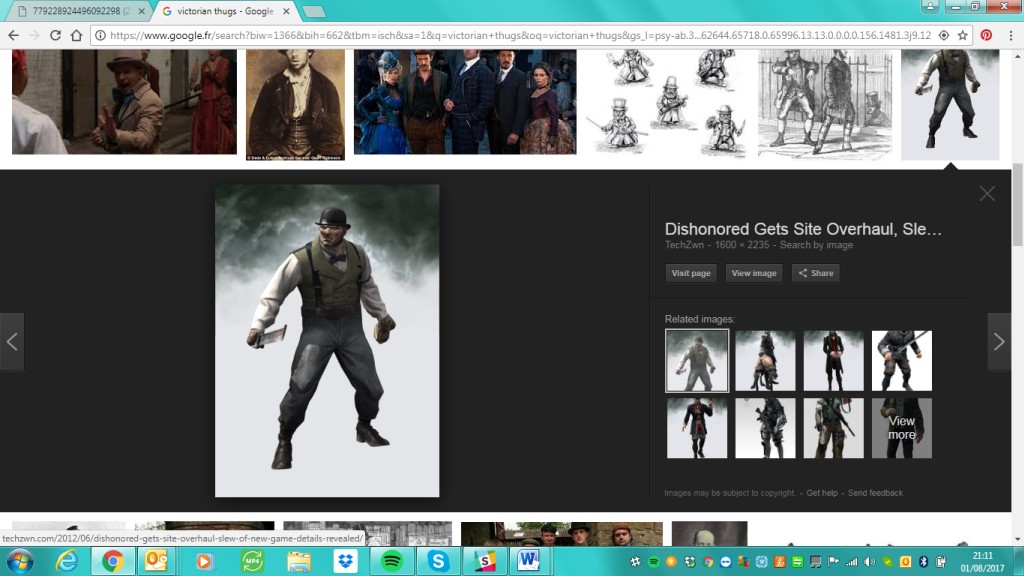Open the Ripper Street cast group thumbnail

point(465,102)
